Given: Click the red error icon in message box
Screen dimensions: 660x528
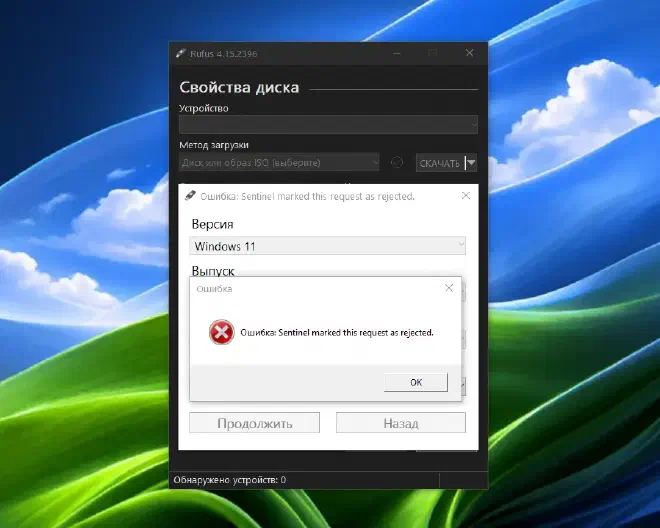Looking at the screenshot, I should 222,332.
